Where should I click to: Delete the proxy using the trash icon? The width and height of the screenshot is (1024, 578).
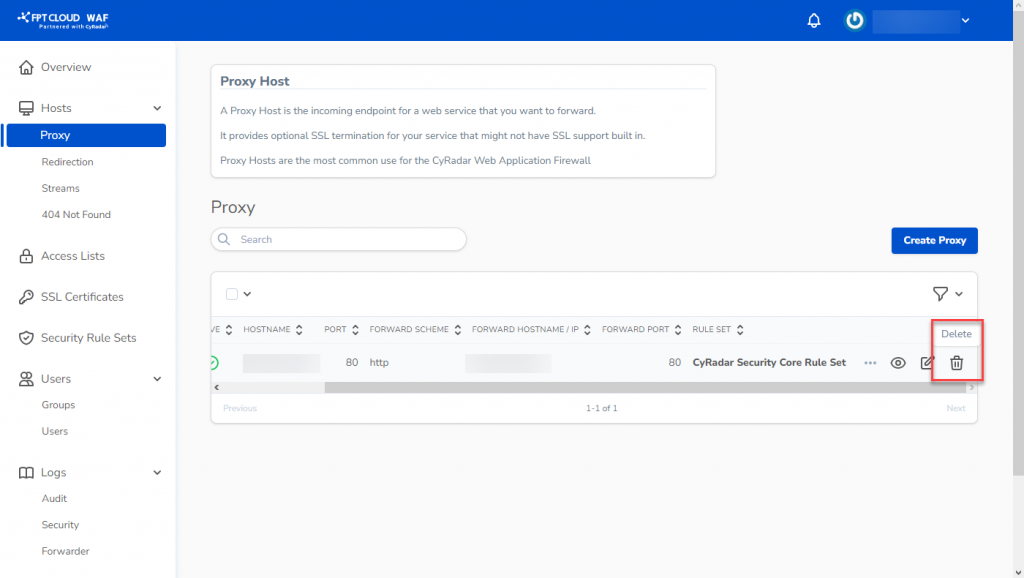(956, 363)
